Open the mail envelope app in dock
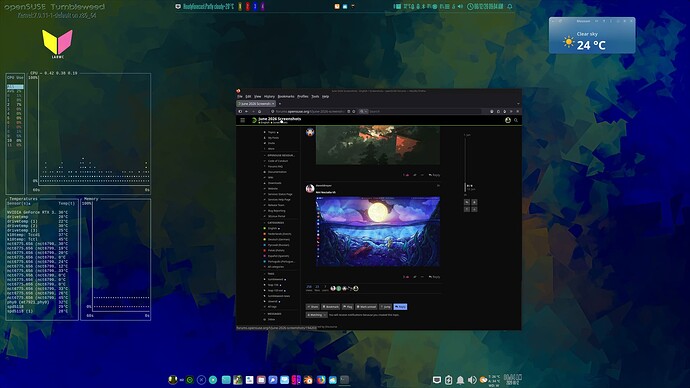 click(x=284, y=380)
